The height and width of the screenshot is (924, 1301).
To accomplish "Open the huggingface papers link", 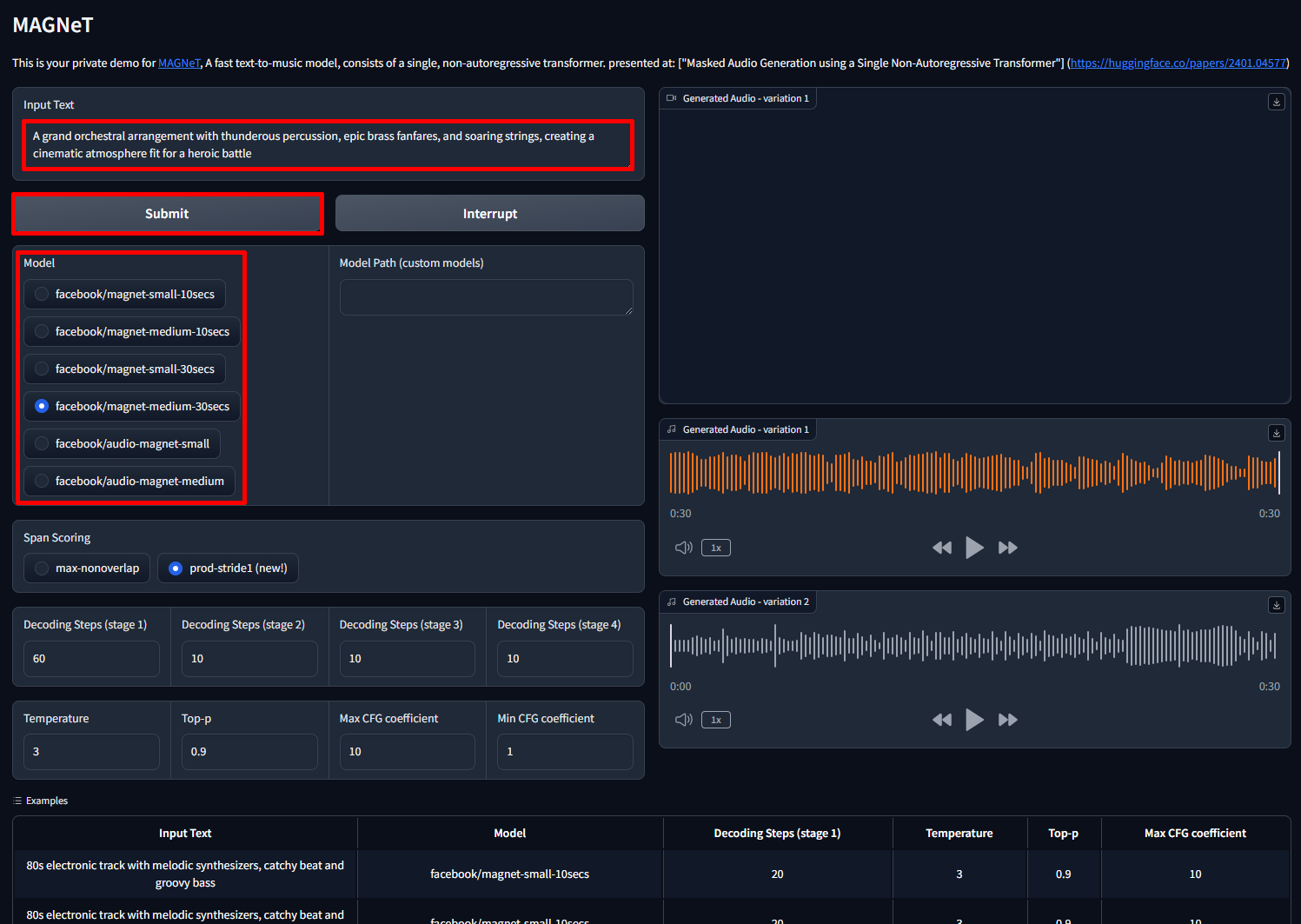I will [1178, 63].
